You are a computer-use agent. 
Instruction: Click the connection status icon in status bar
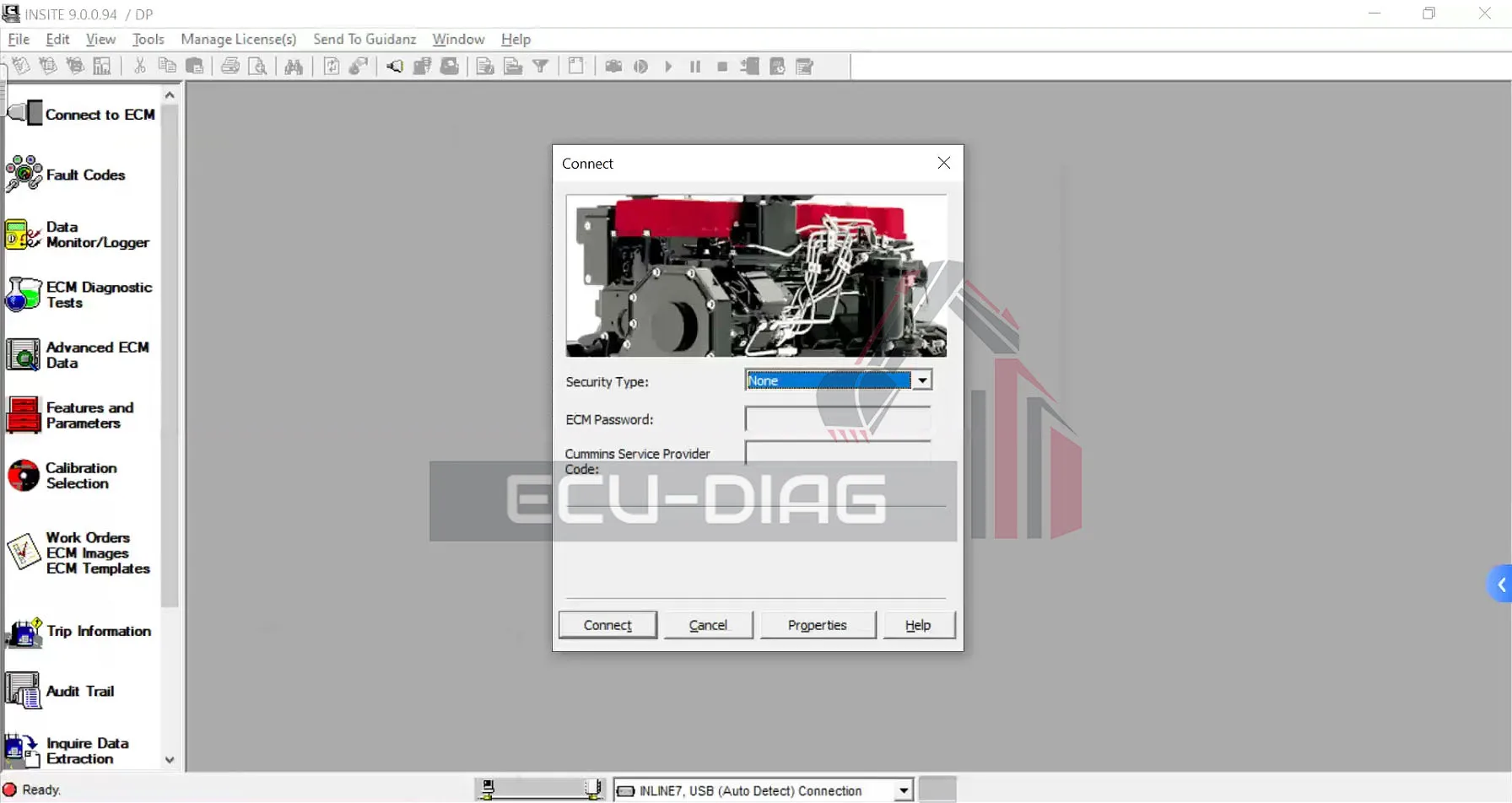540,790
